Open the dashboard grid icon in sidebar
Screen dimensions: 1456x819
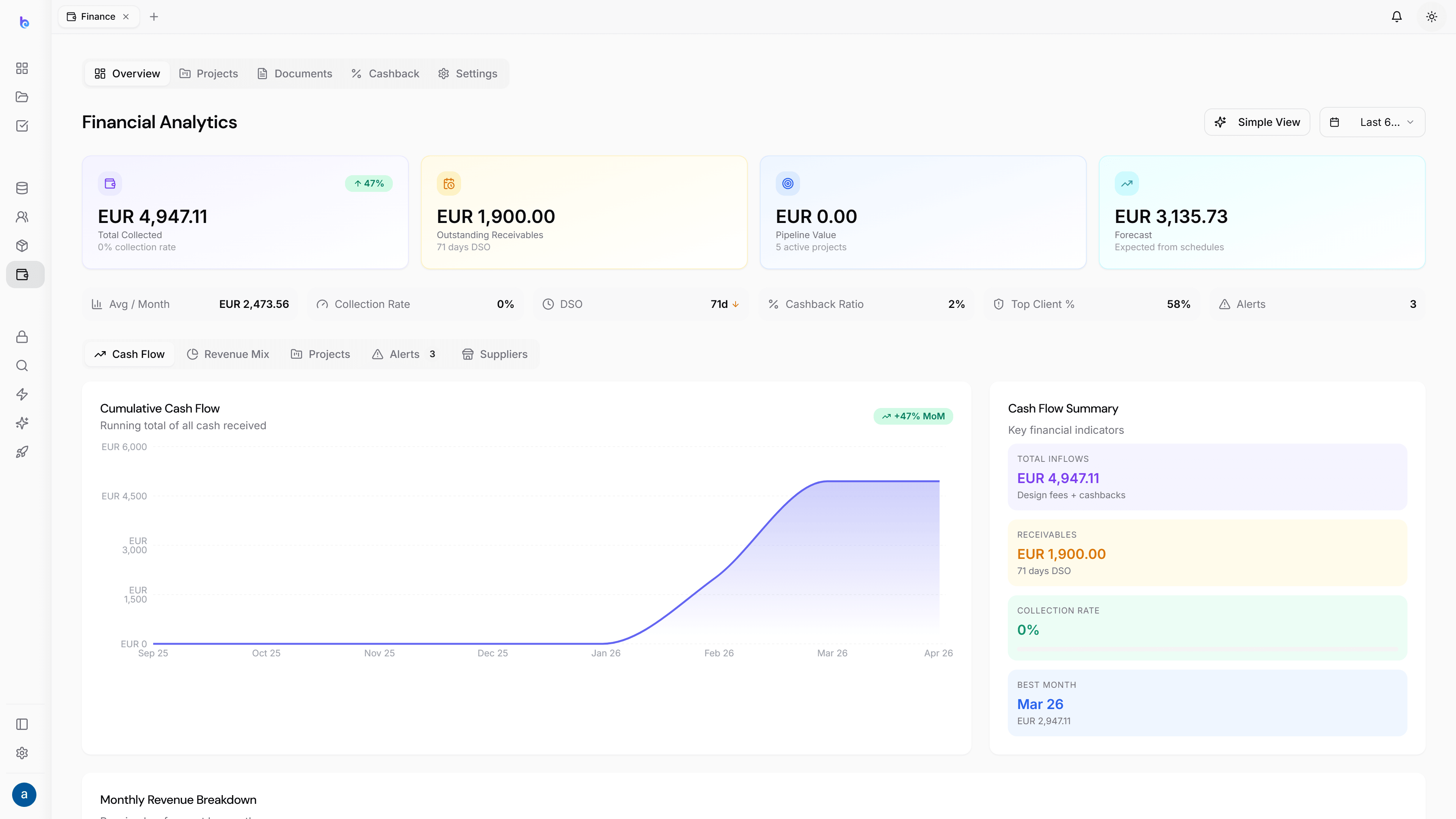click(x=22, y=68)
